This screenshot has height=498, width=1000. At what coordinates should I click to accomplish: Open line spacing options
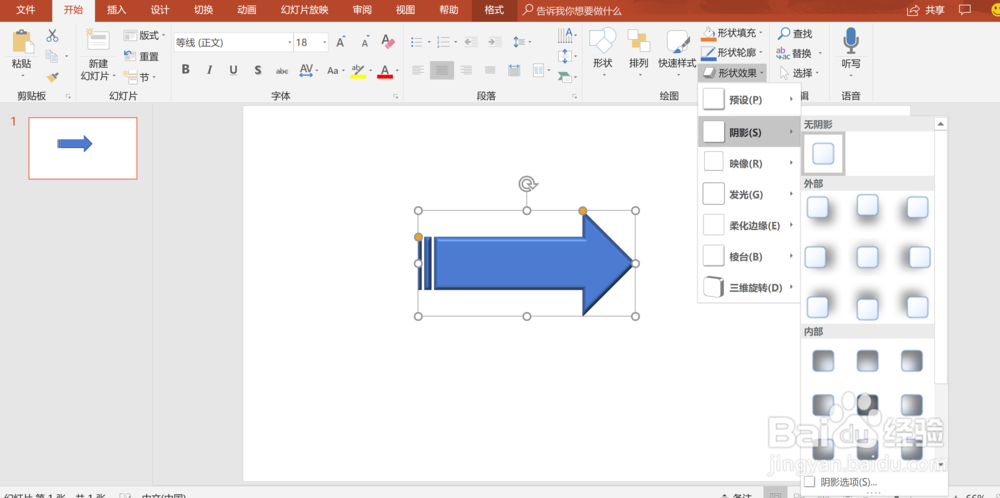coord(522,42)
